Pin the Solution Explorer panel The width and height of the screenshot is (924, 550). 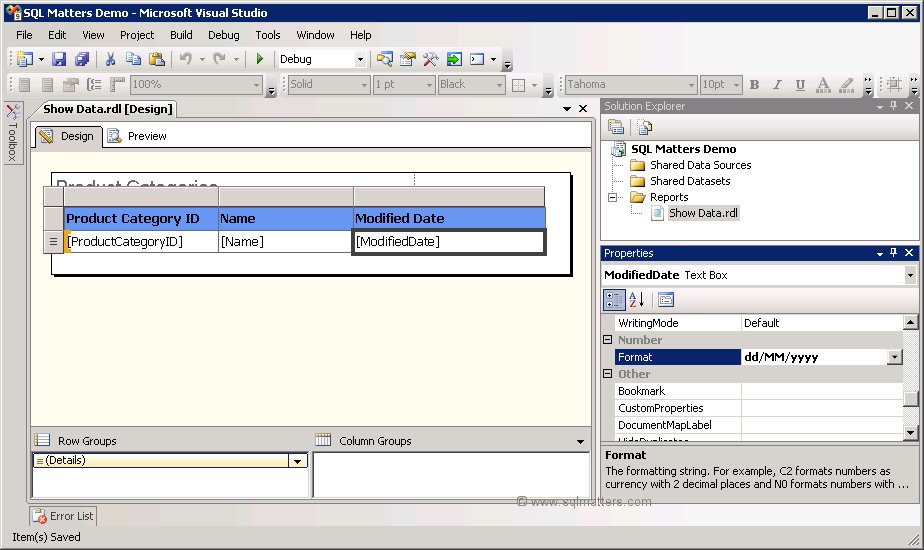pyautogui.click(x=893, y=106)
